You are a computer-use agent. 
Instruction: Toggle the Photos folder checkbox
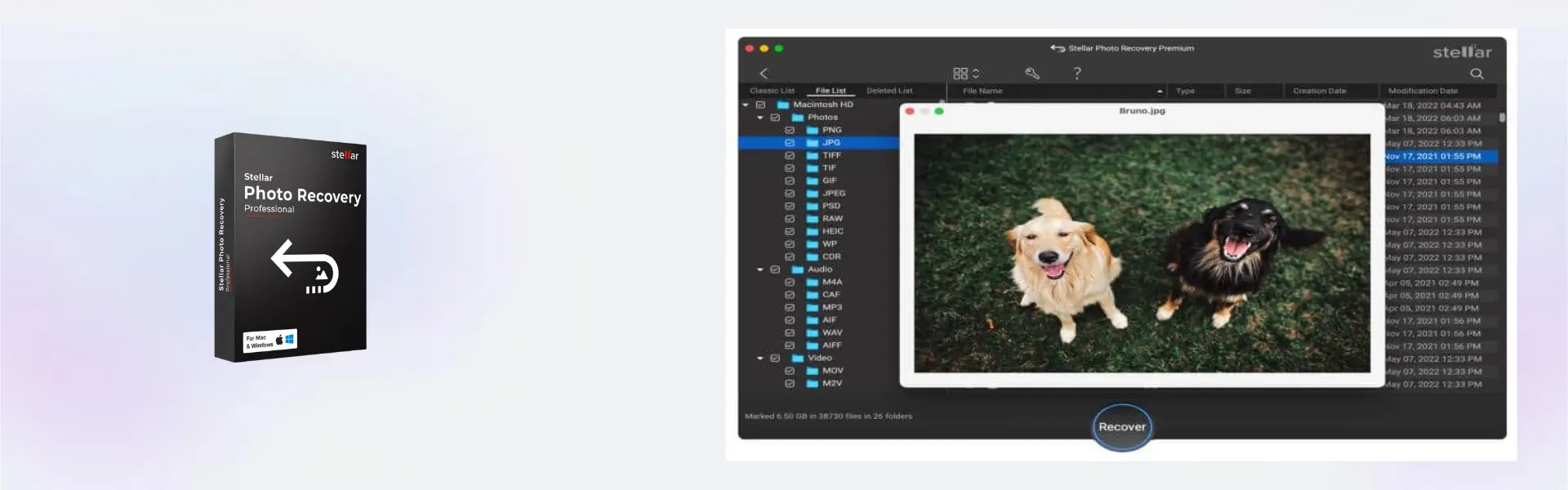(775, 118)
